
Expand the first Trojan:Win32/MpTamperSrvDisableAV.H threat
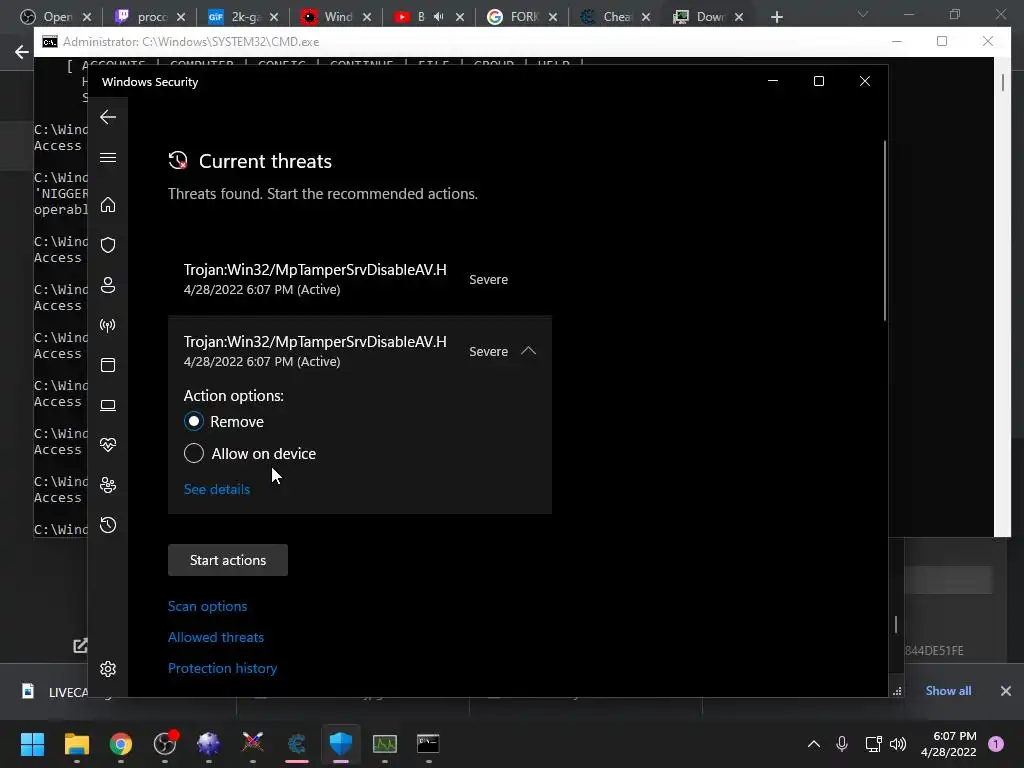360,280
